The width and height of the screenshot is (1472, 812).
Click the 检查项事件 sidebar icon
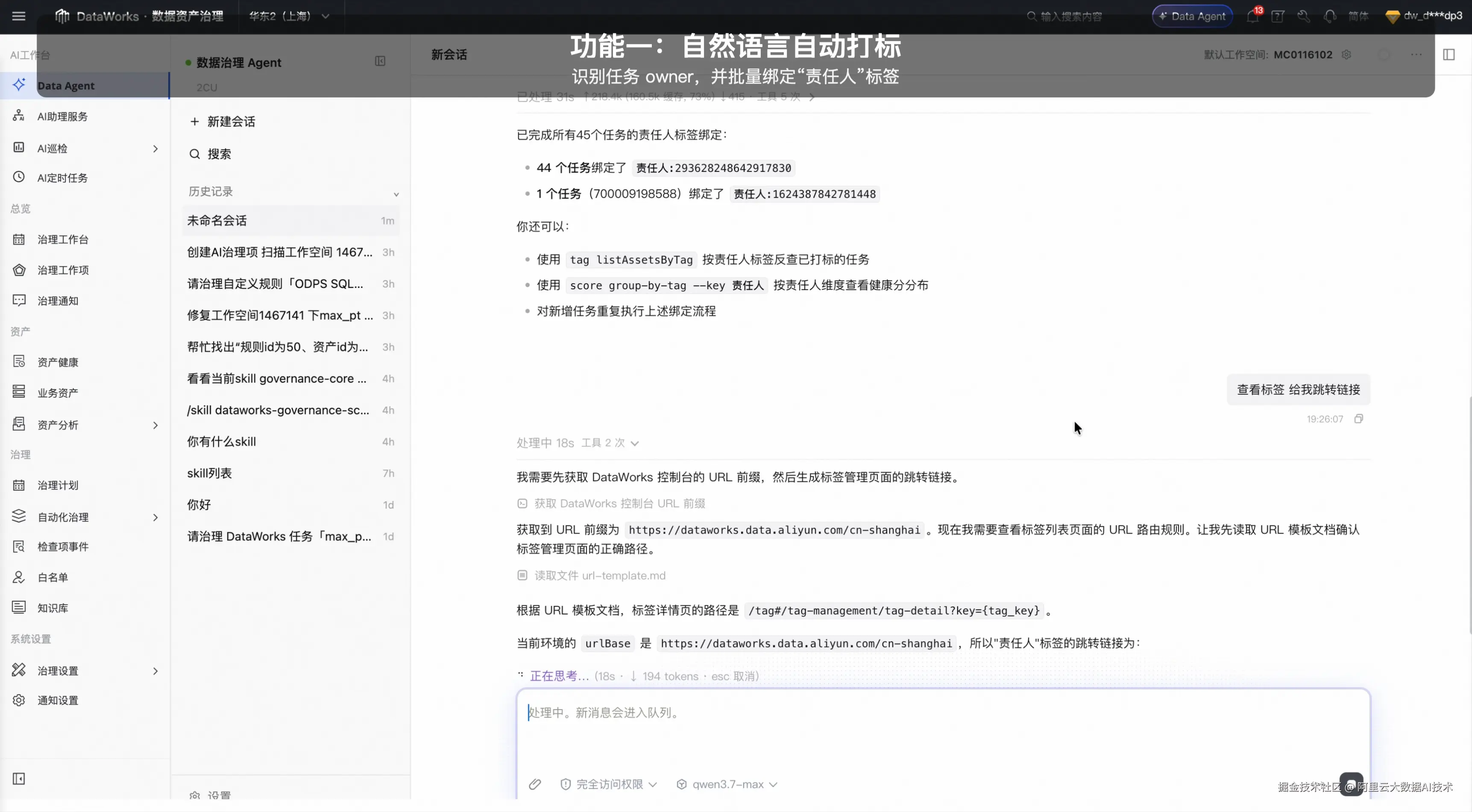point(19,546)
